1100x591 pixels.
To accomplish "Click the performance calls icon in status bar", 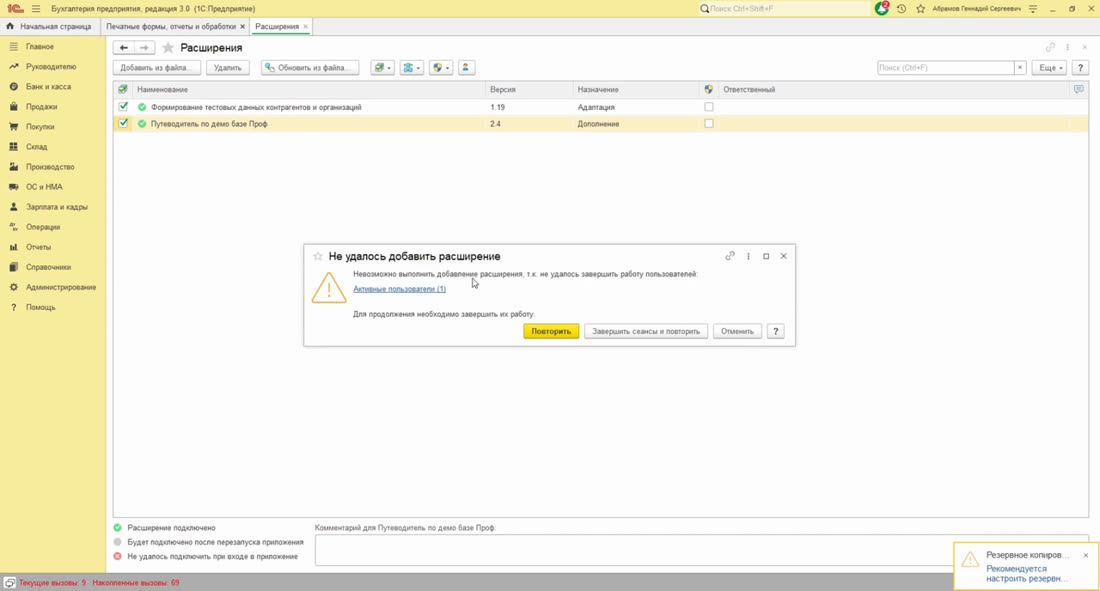I will point(10,583).
